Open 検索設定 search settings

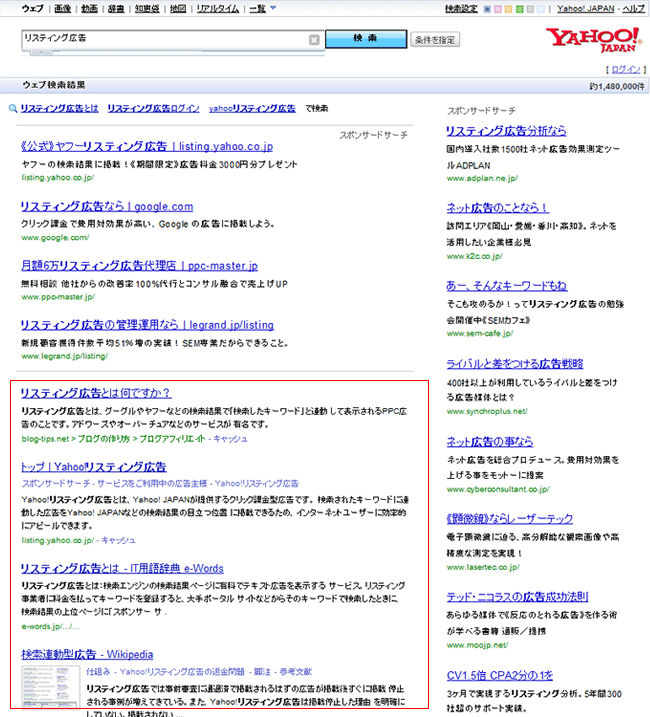point(461,9)
